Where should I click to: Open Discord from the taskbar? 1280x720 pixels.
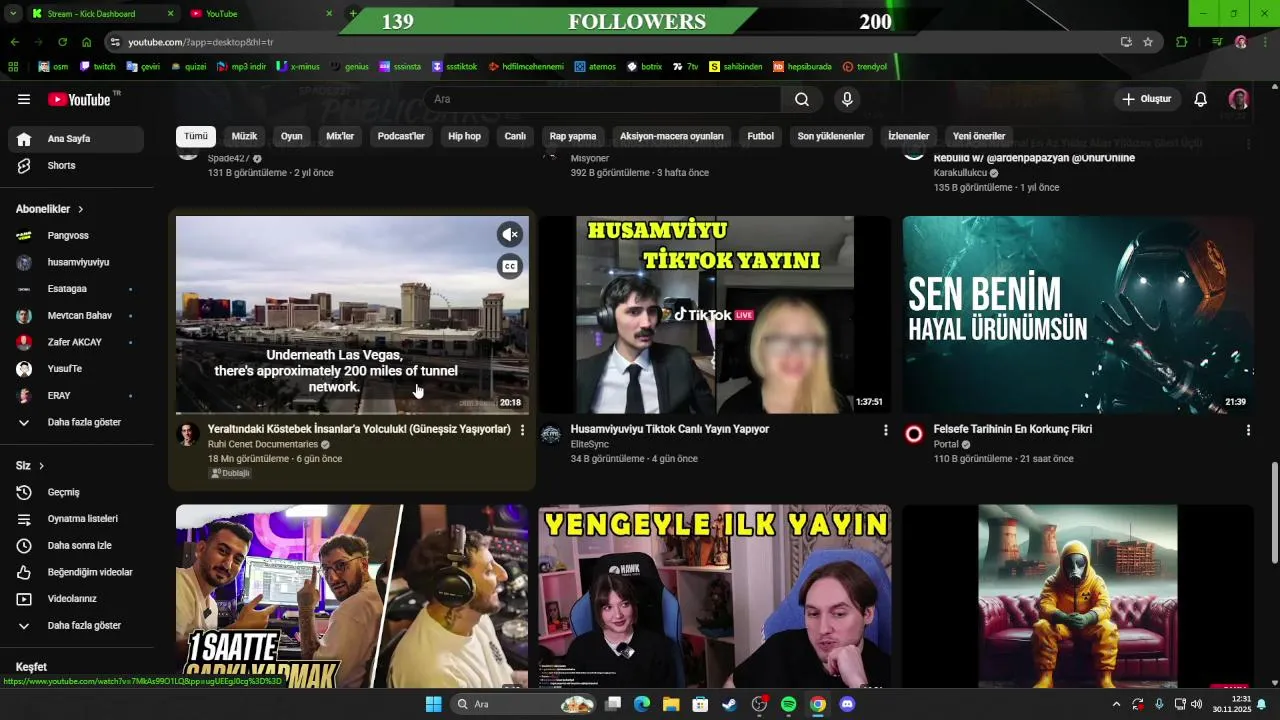[847, 704]
